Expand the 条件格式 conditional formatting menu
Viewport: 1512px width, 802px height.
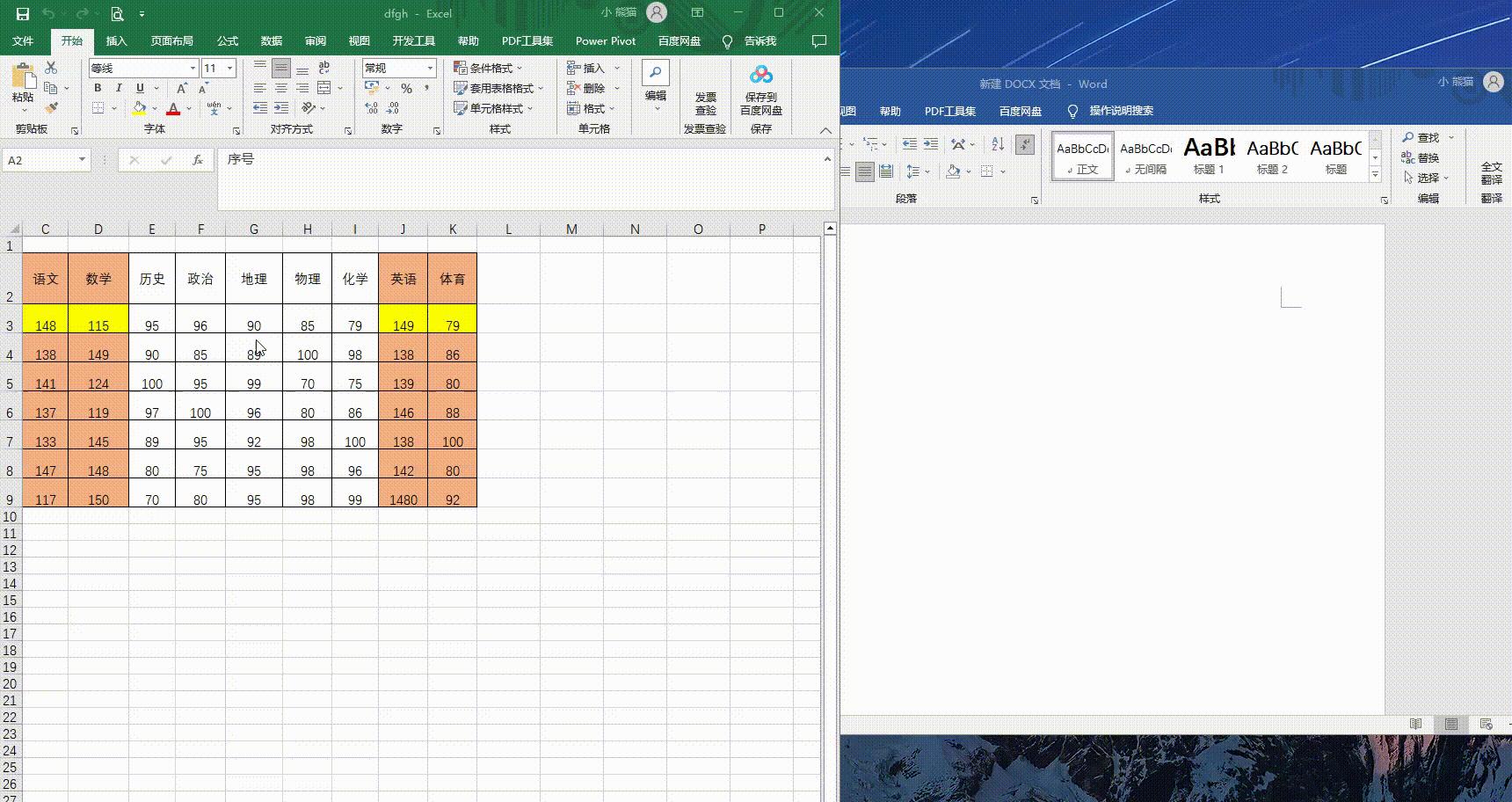pos(489,69)
